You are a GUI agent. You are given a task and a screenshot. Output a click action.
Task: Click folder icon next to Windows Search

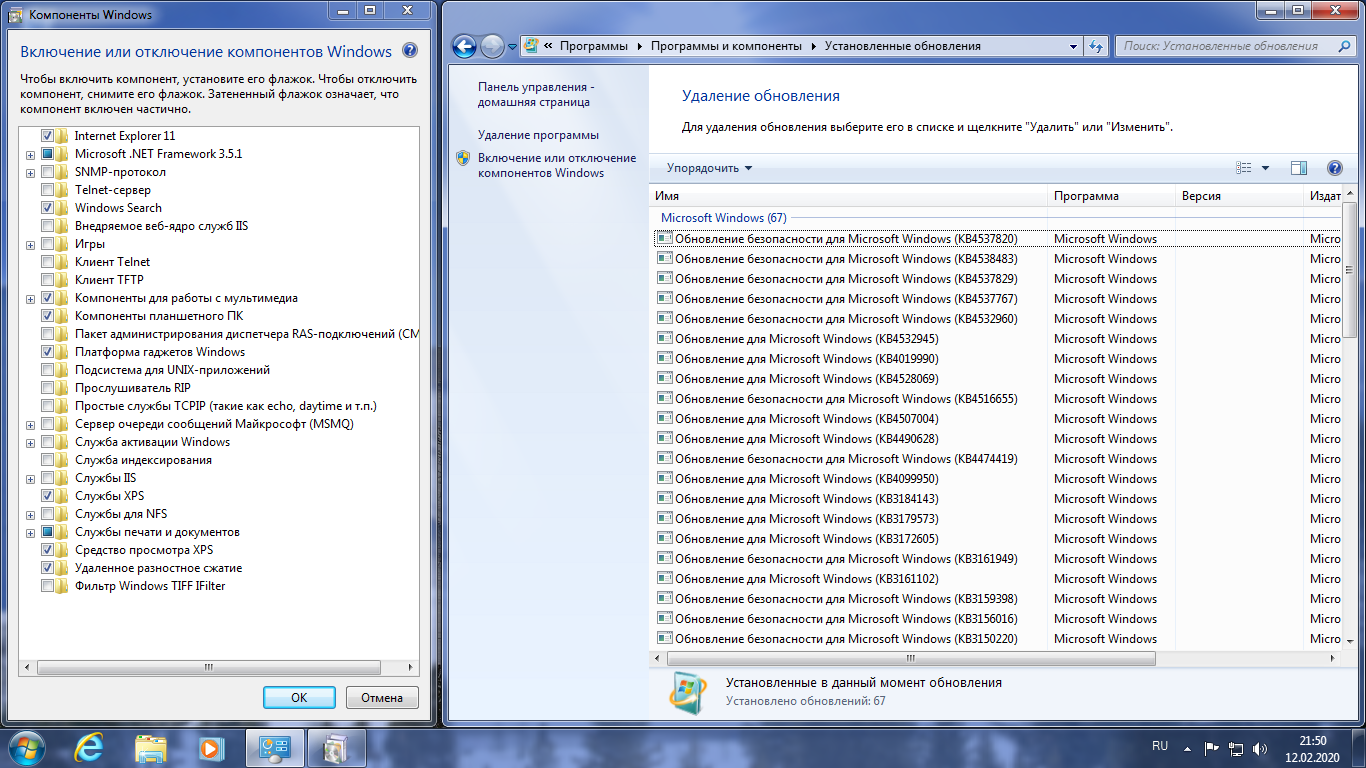(63, 208)
